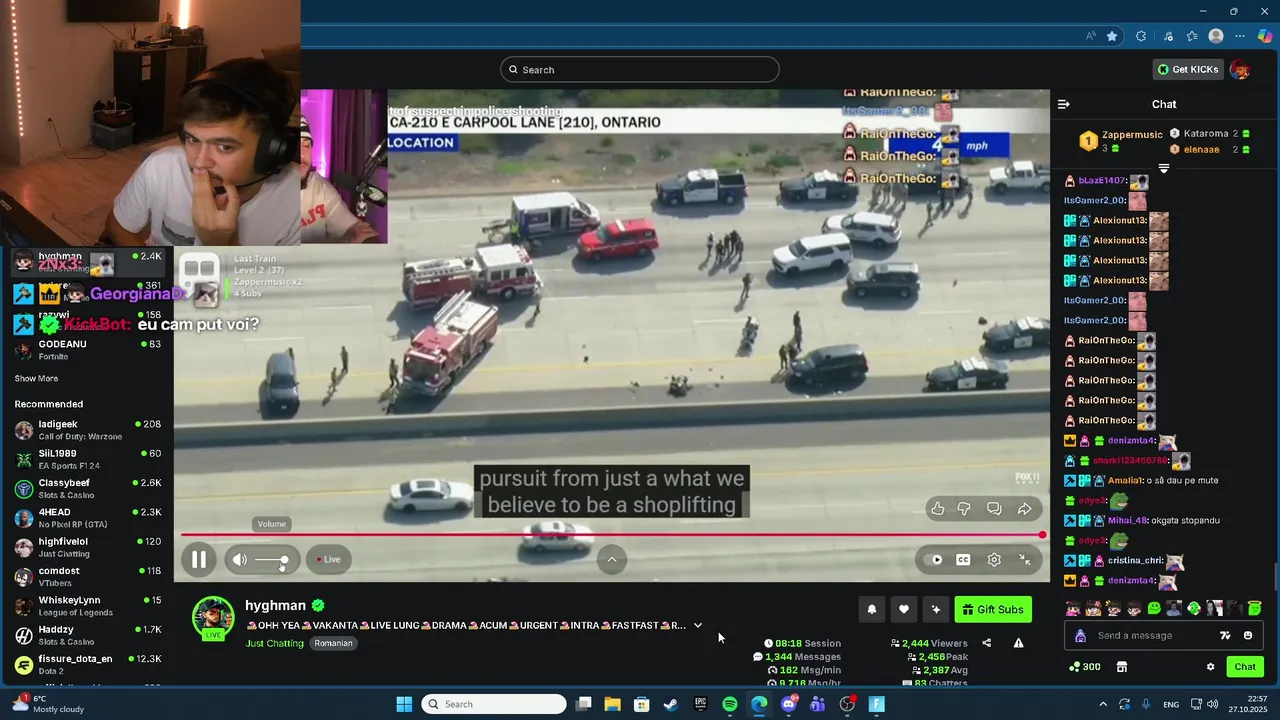Click the green Chat send button
This screenshot has width=1280, height=720.
click(x=1245, y=667)
